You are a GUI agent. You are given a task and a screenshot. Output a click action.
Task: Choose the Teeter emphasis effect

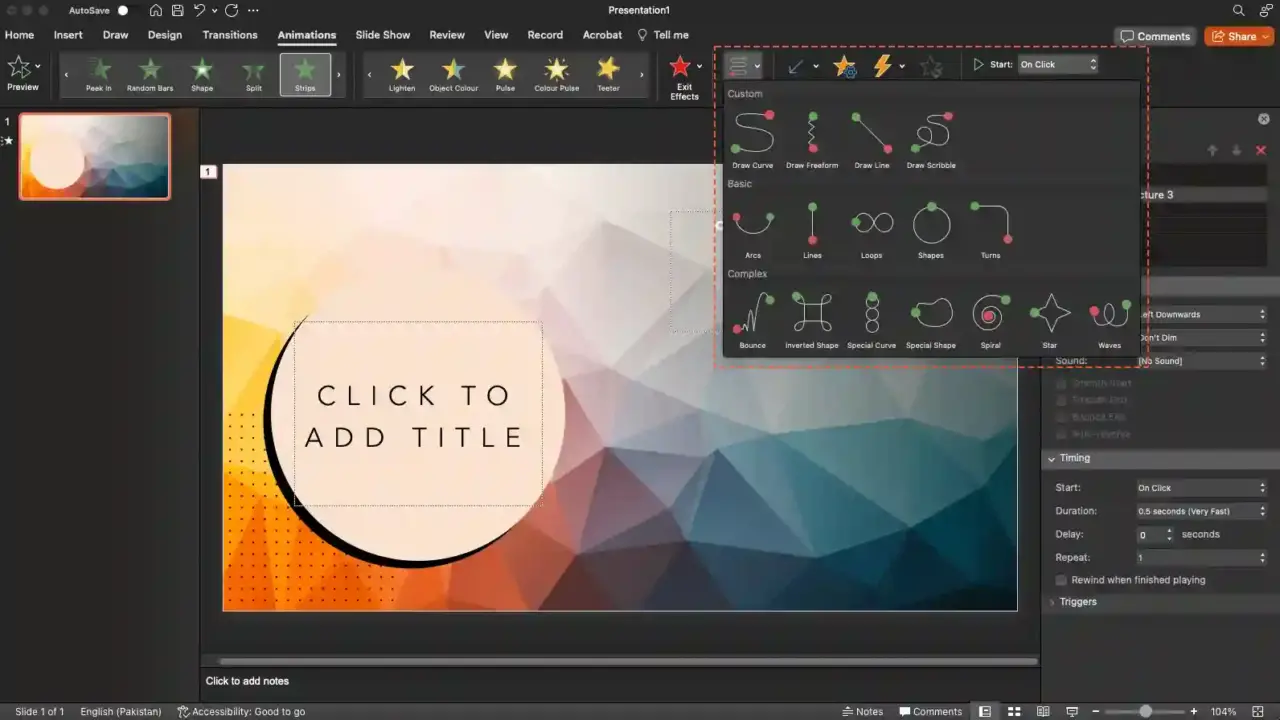tap(609, 74)
